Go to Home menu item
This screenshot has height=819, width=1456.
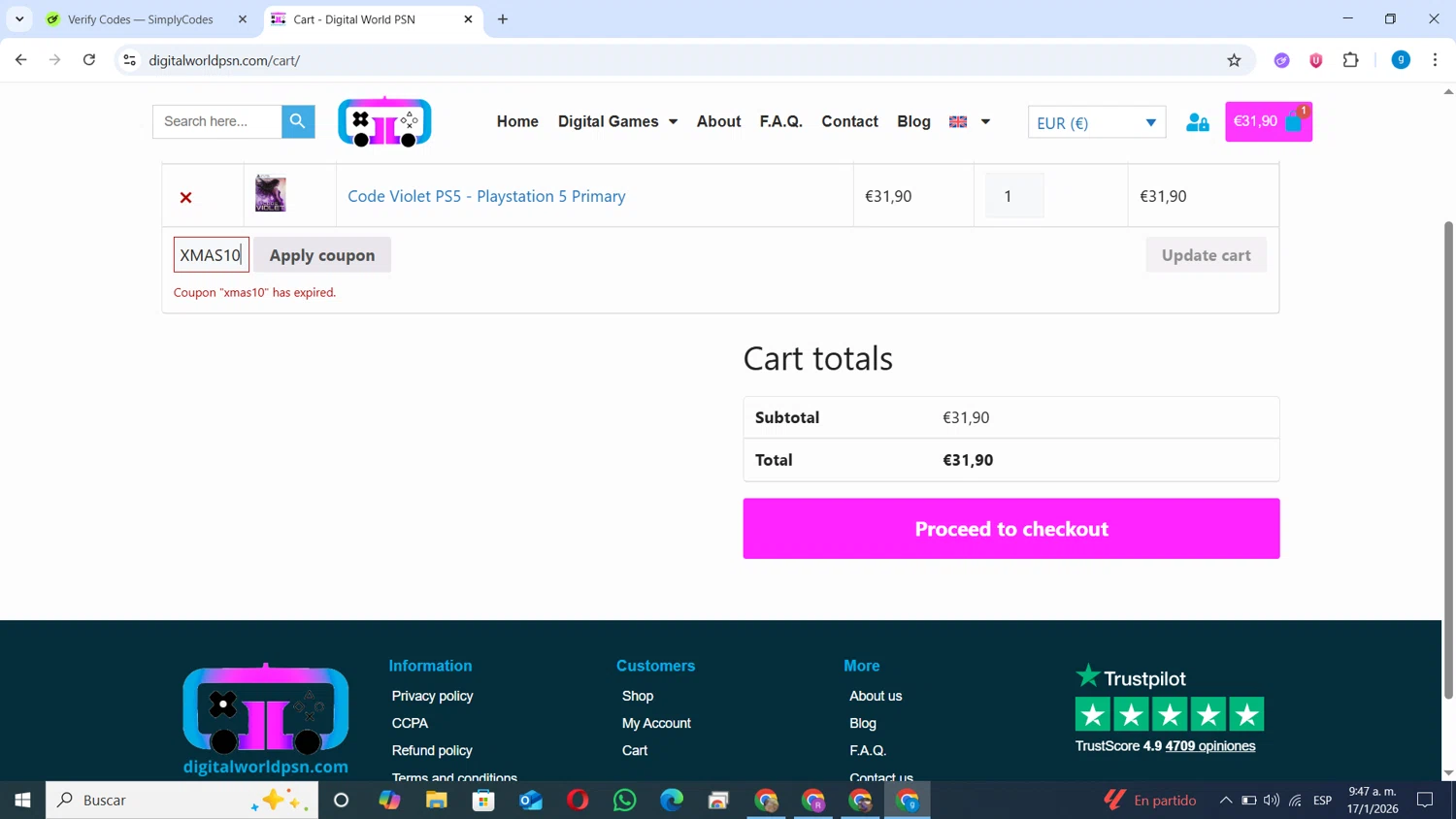point(517,121)
